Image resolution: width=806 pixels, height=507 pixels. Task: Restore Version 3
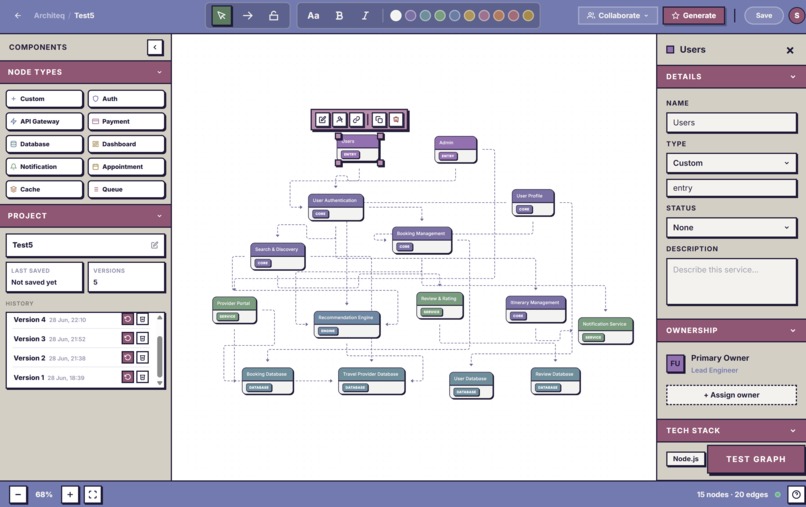(x=127, y=338)
